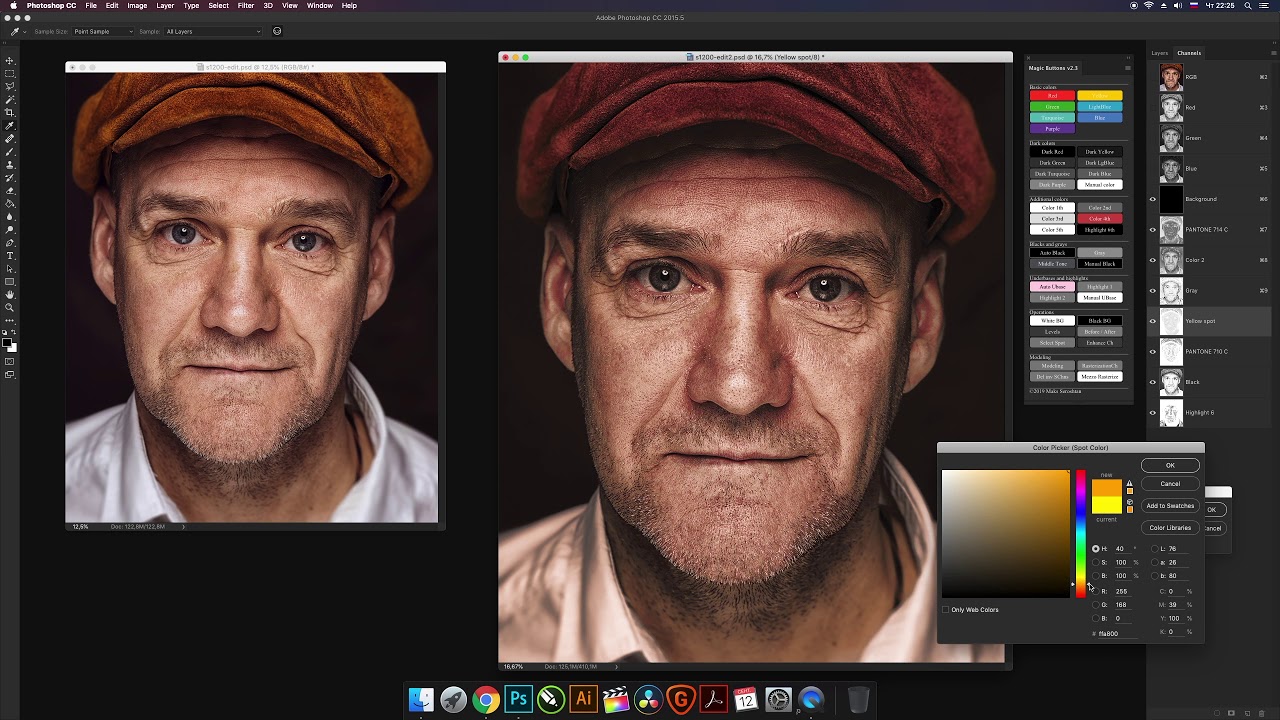Open the Filter menu
The height and width of the screenshot is (720, 1280).
(245, 6)
